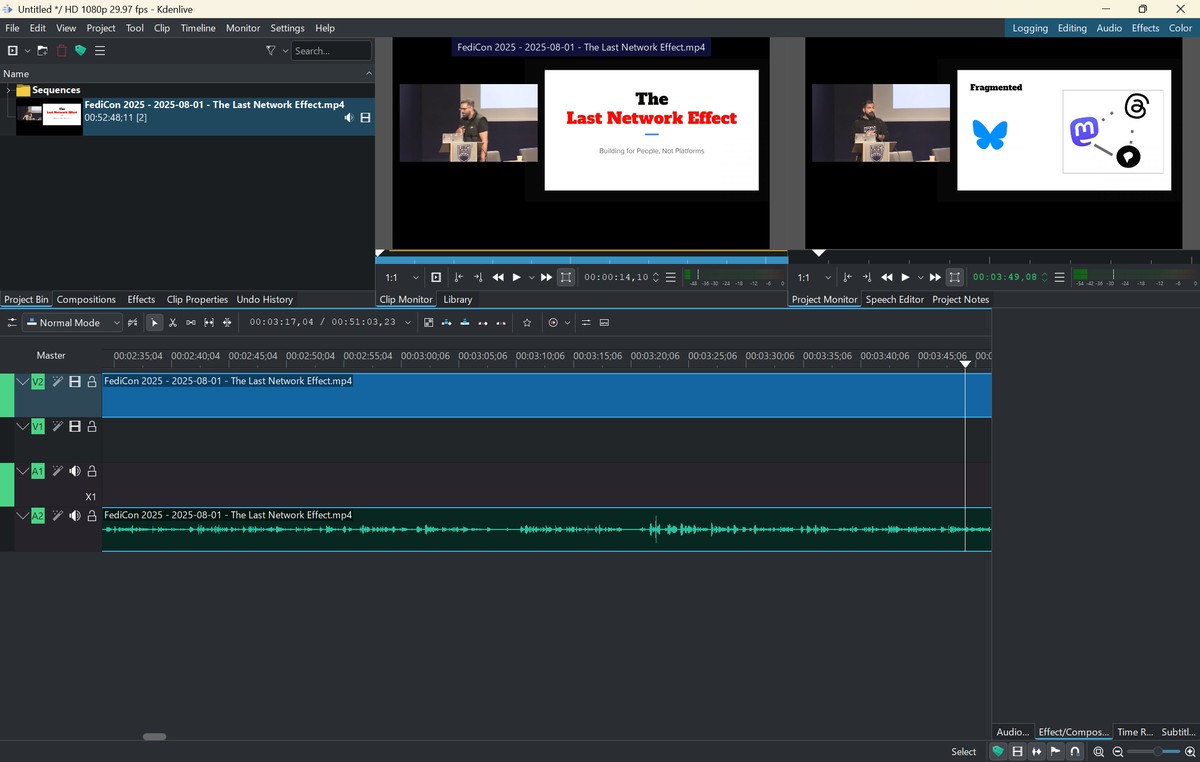Click the tag icon in Project Bin
Screen dimensions: 1200x762
80,51
